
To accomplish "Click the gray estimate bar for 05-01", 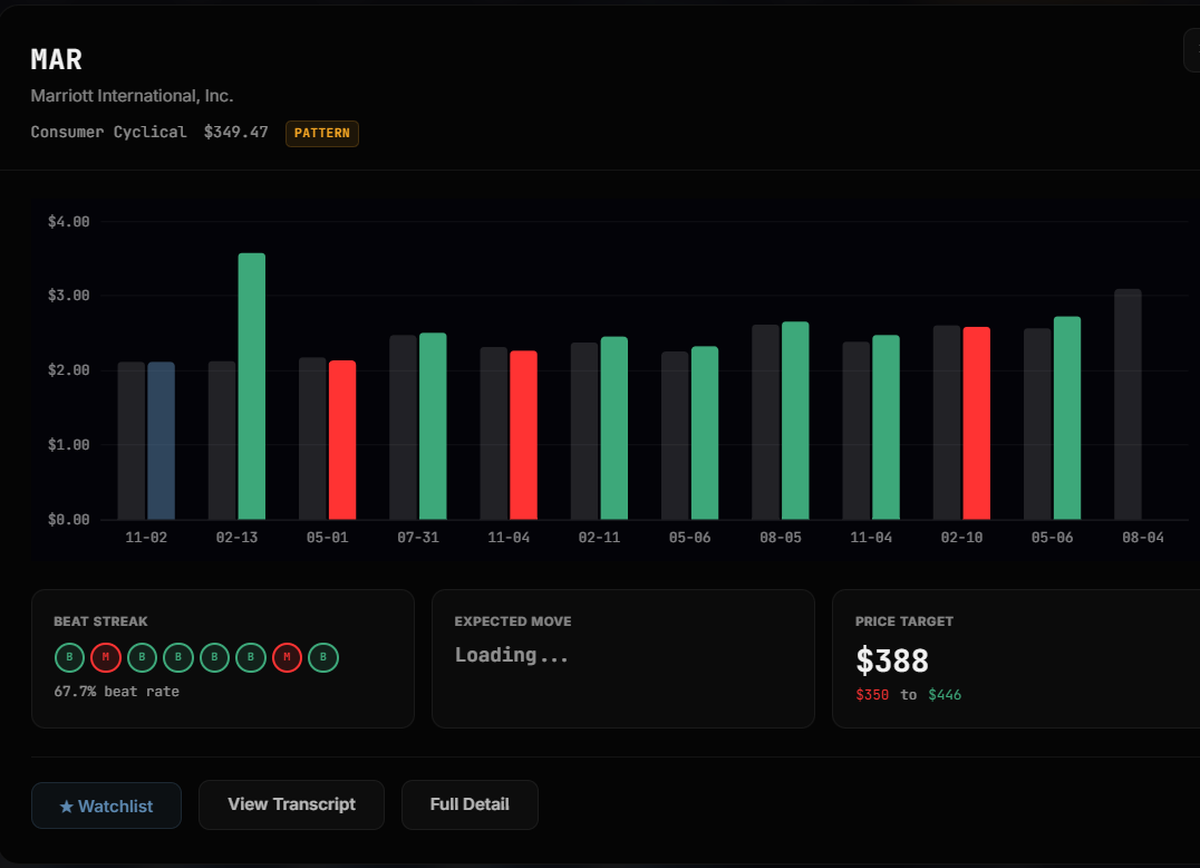I will (x=312, y=439).
